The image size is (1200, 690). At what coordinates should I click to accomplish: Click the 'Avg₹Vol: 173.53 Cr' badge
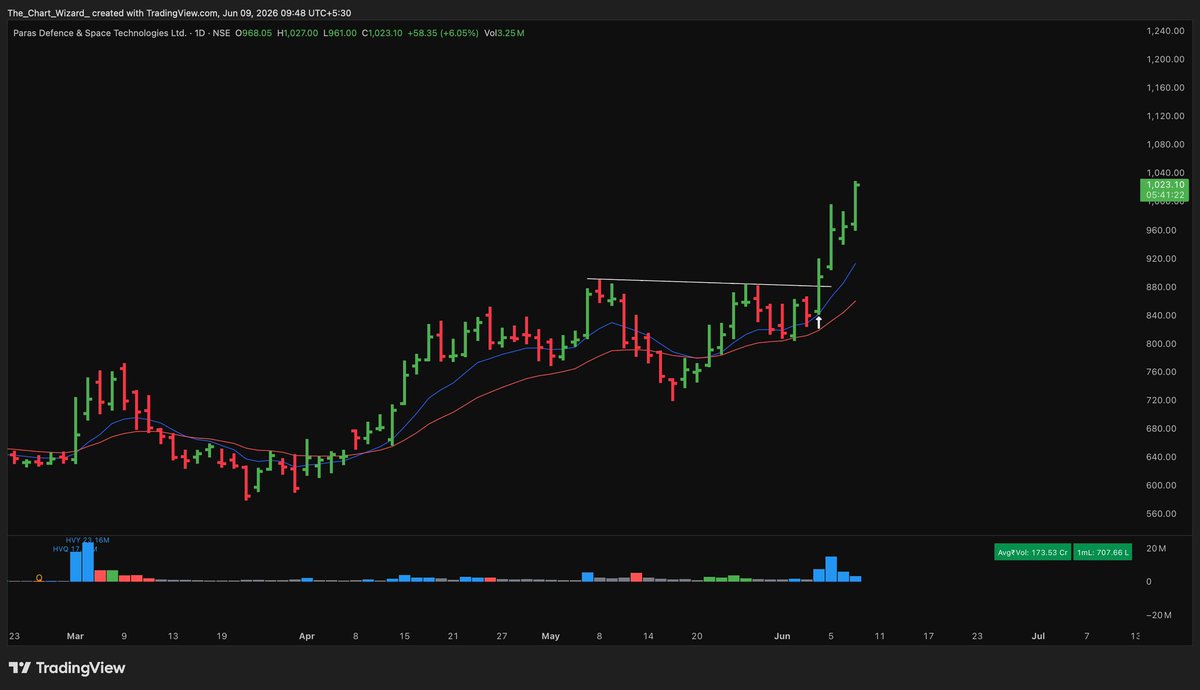[x=1032, y=552]
